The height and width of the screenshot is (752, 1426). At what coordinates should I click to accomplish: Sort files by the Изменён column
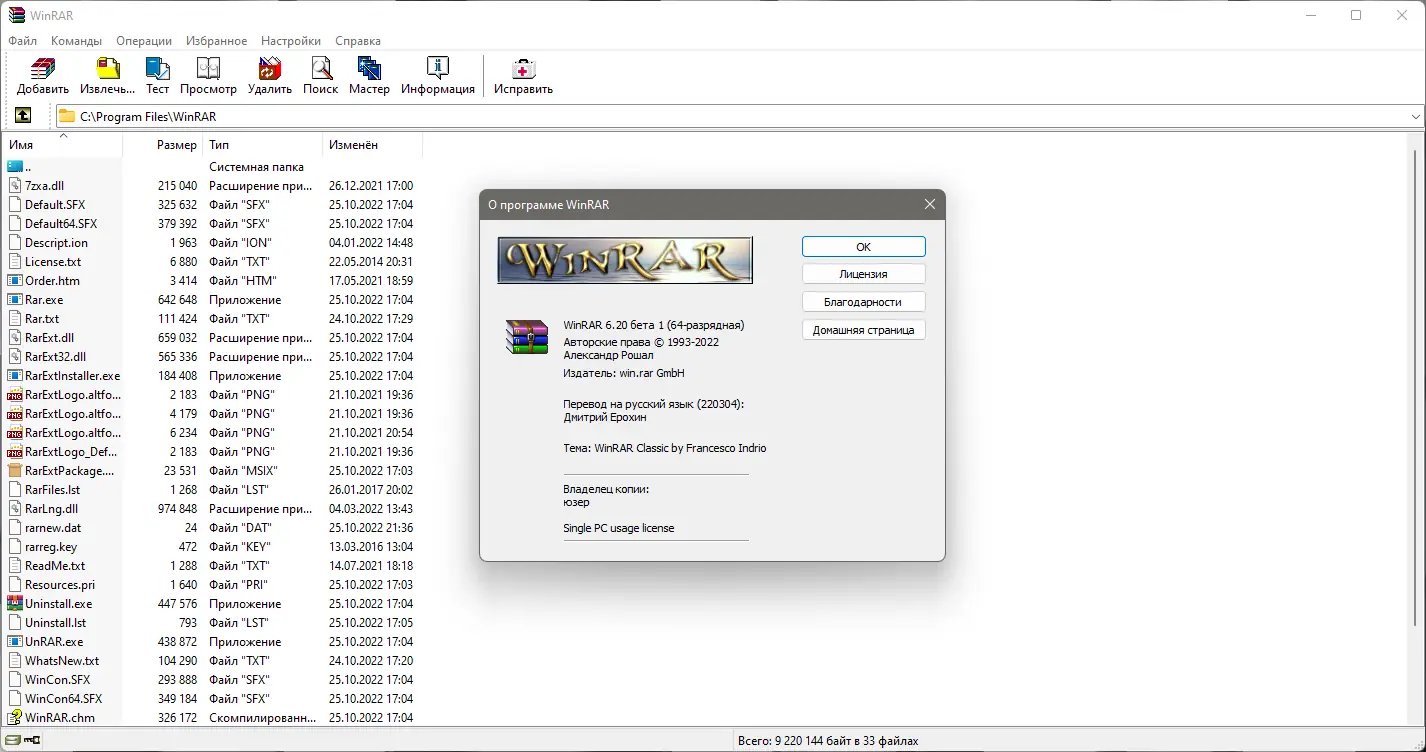(x=372, y=145)
